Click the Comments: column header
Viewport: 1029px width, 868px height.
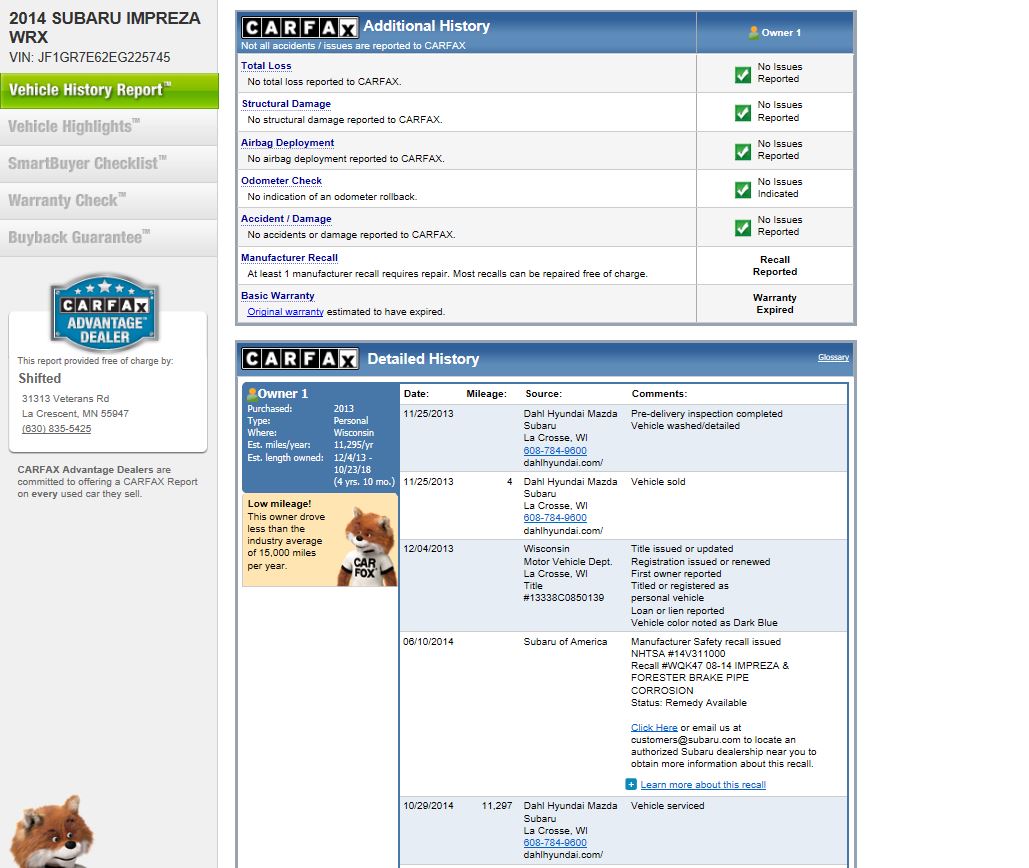pos(660,394)
